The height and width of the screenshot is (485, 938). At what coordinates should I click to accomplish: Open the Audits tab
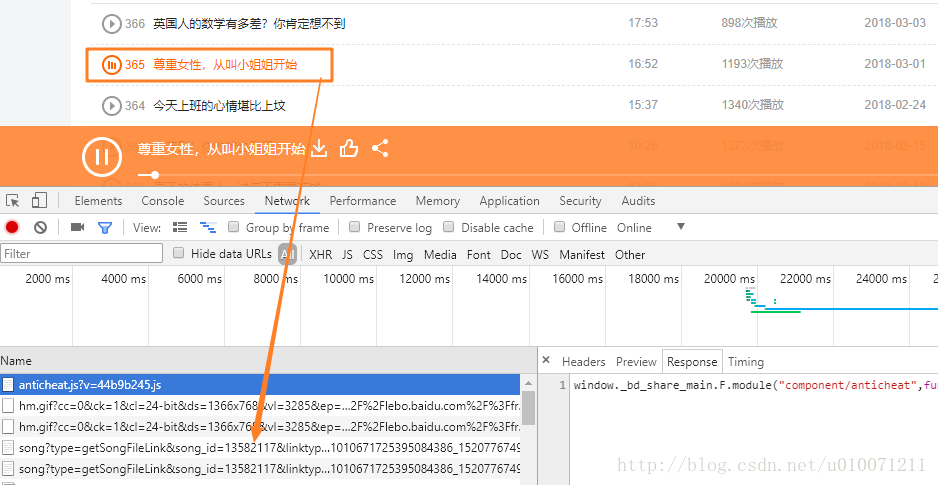point(638,201)
